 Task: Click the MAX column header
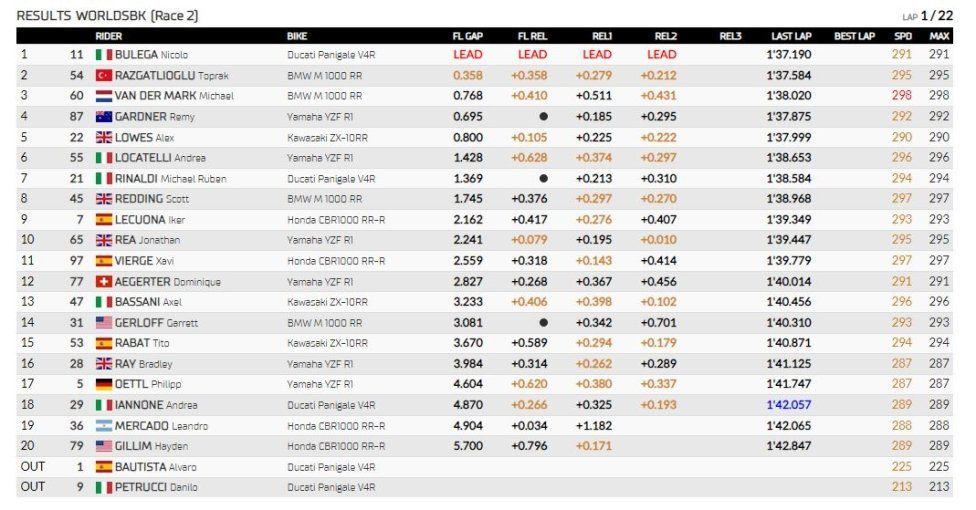(939, 36)
